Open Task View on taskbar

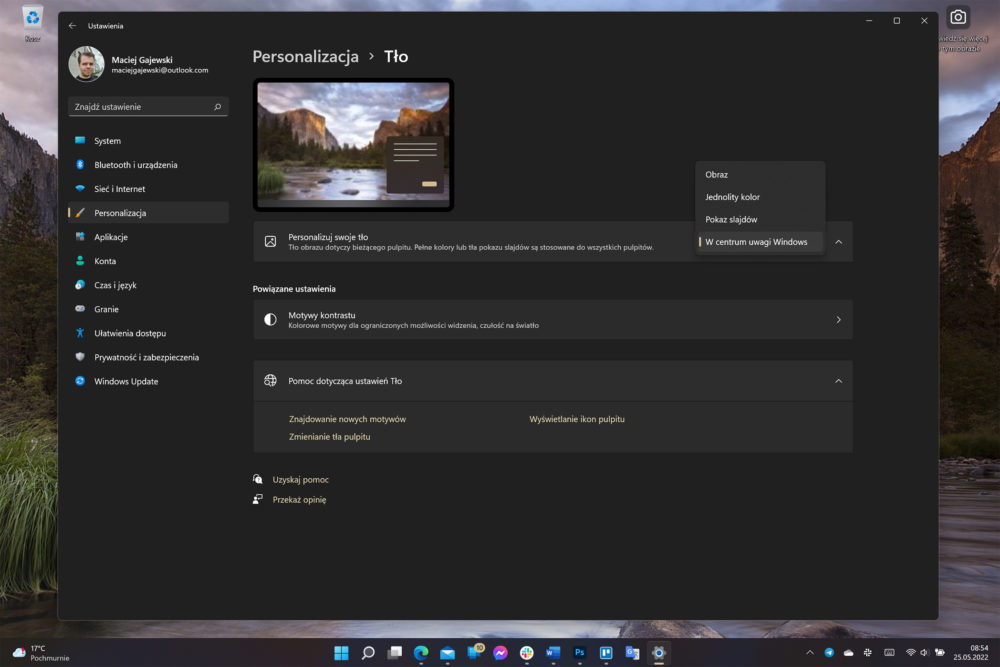point(395,652)
